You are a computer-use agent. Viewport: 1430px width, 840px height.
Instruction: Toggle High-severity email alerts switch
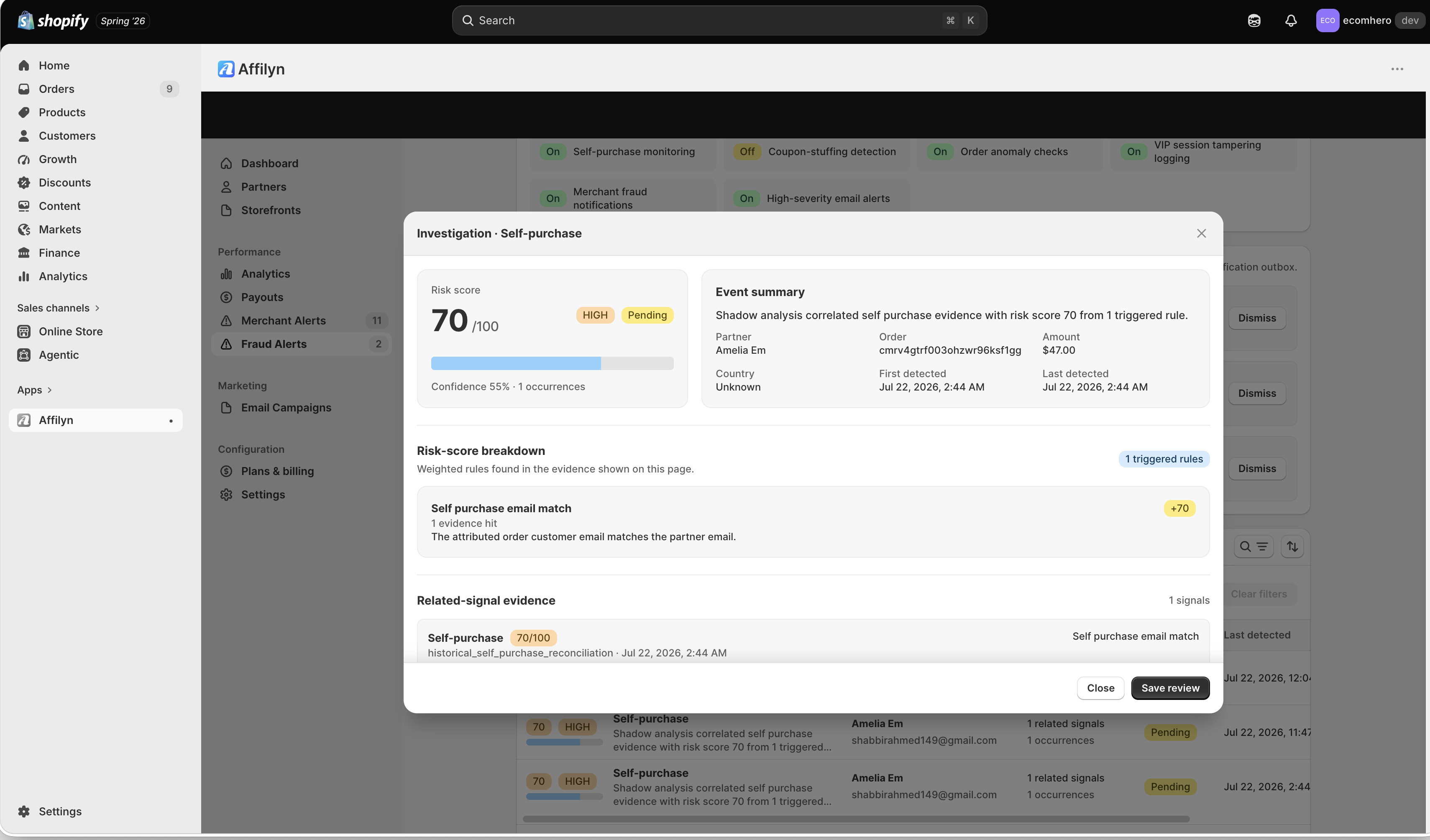click(x=746, y=199)
